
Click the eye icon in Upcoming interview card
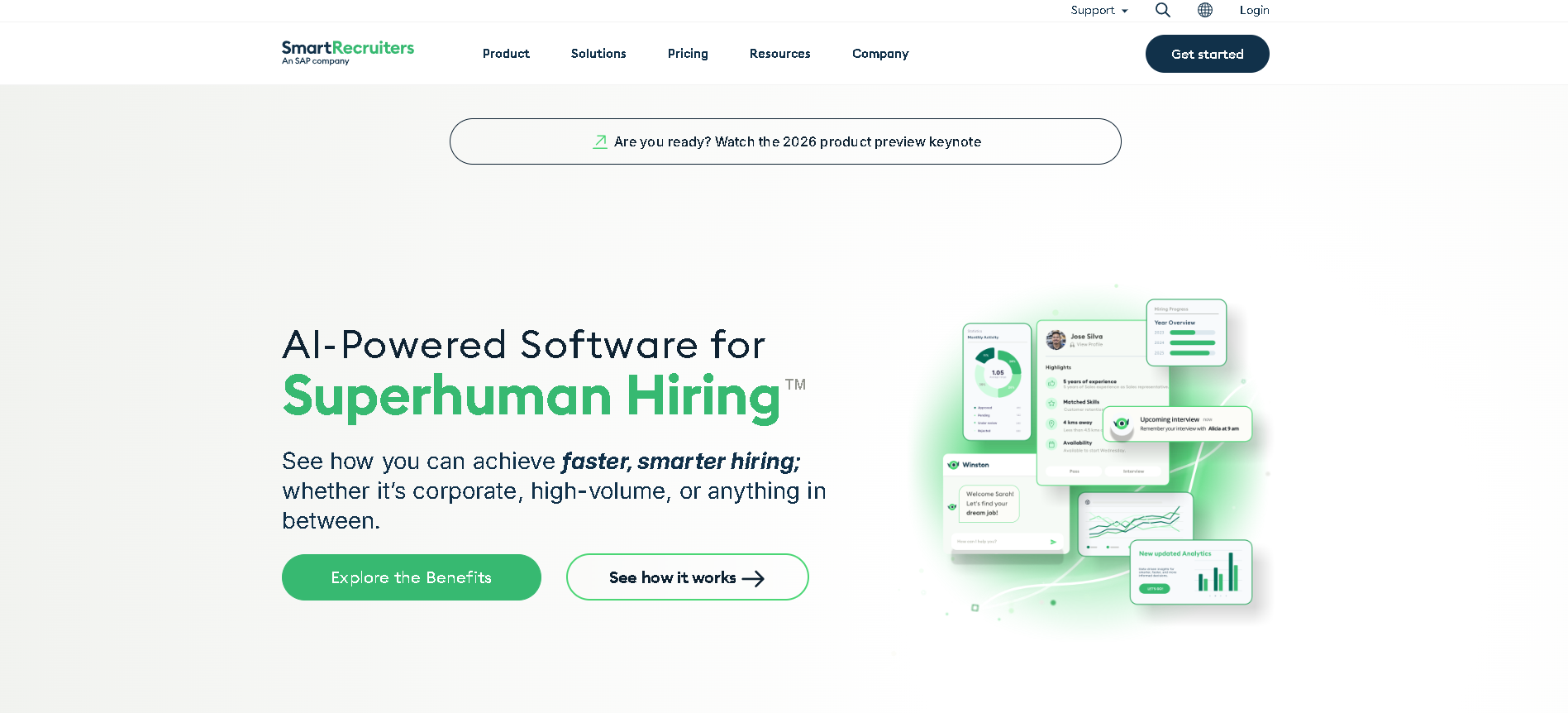[1121, 423]
